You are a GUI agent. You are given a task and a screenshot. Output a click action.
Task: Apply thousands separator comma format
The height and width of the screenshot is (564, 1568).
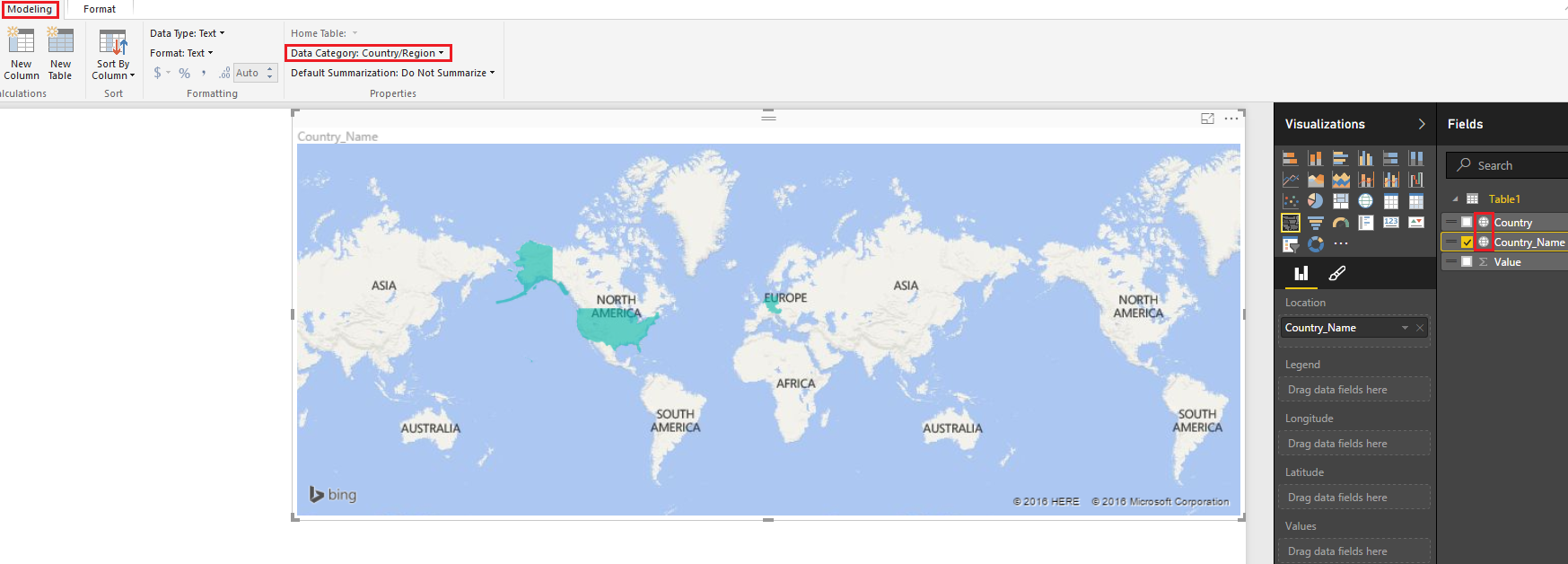click(x=204, y=73)
